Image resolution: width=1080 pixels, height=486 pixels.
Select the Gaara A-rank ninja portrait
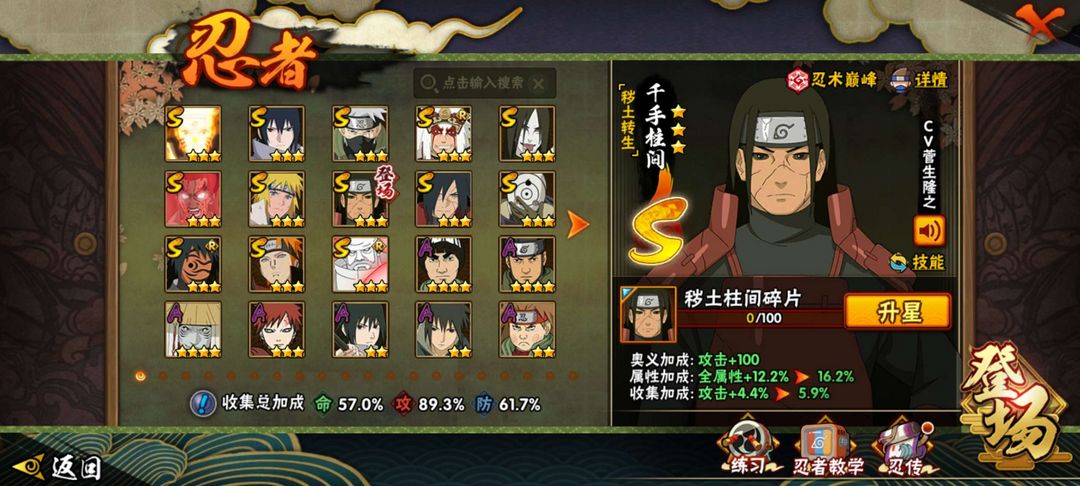(x=276, y=329)
